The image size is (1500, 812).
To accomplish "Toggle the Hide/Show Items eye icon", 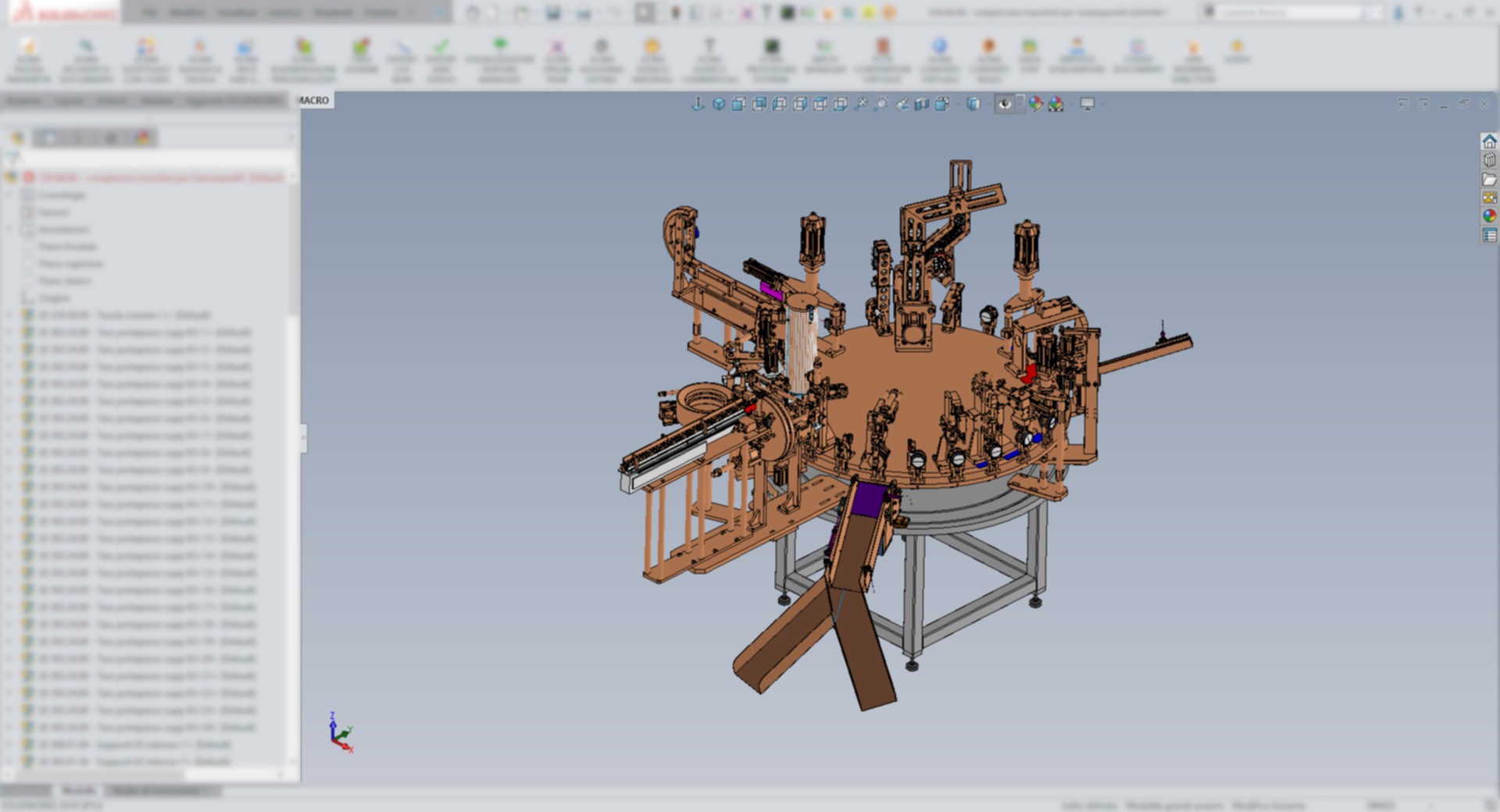I will (x=1005, y=104).
